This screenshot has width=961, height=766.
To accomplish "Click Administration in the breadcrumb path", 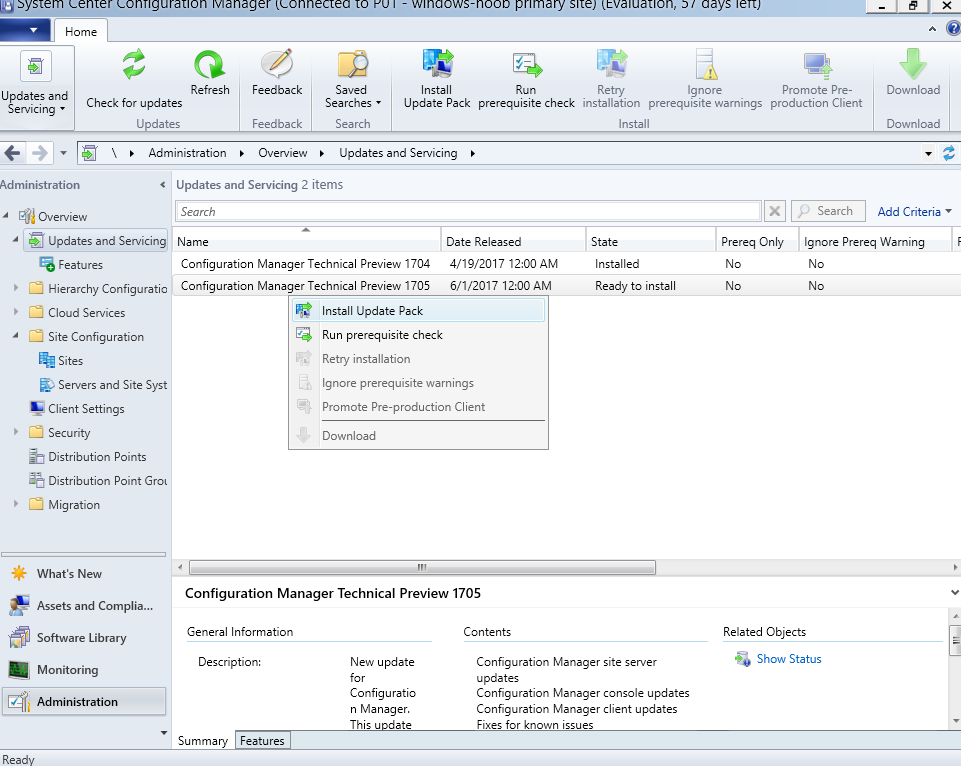I will [x=187, y=153].
